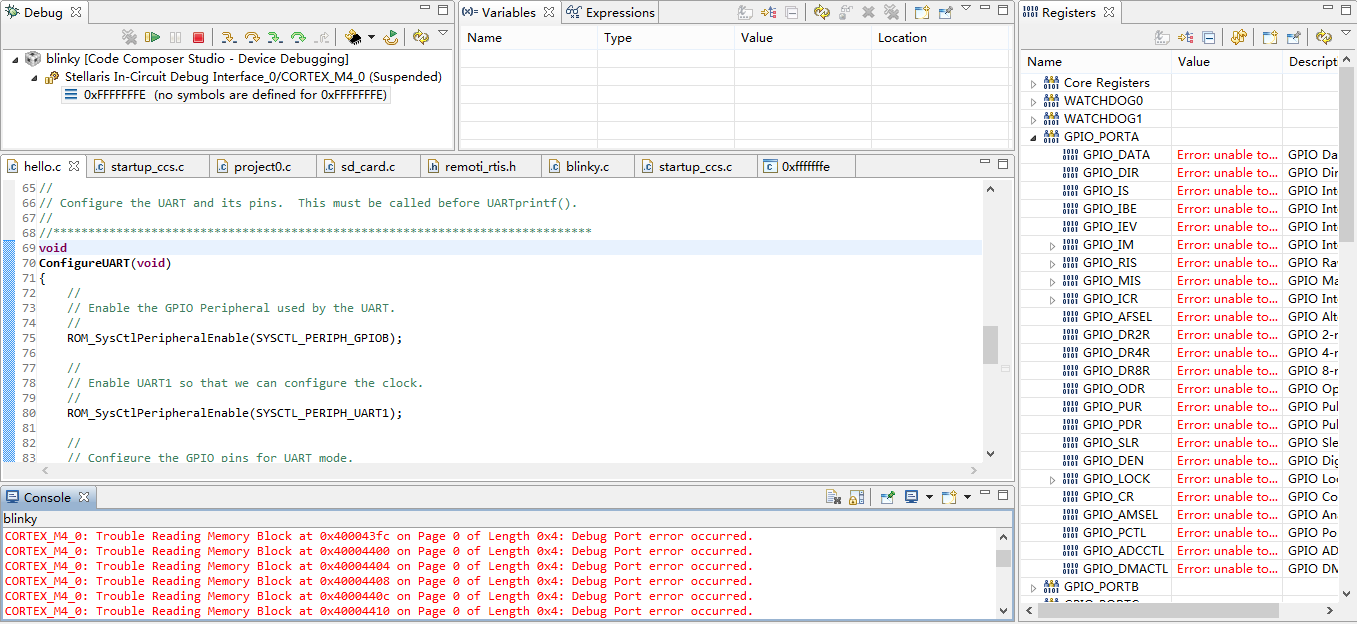Click the code editor vertical scrollbar thumb
Image resolution: width=1357 pixels, height=624 pixels.
pos(990,345)
